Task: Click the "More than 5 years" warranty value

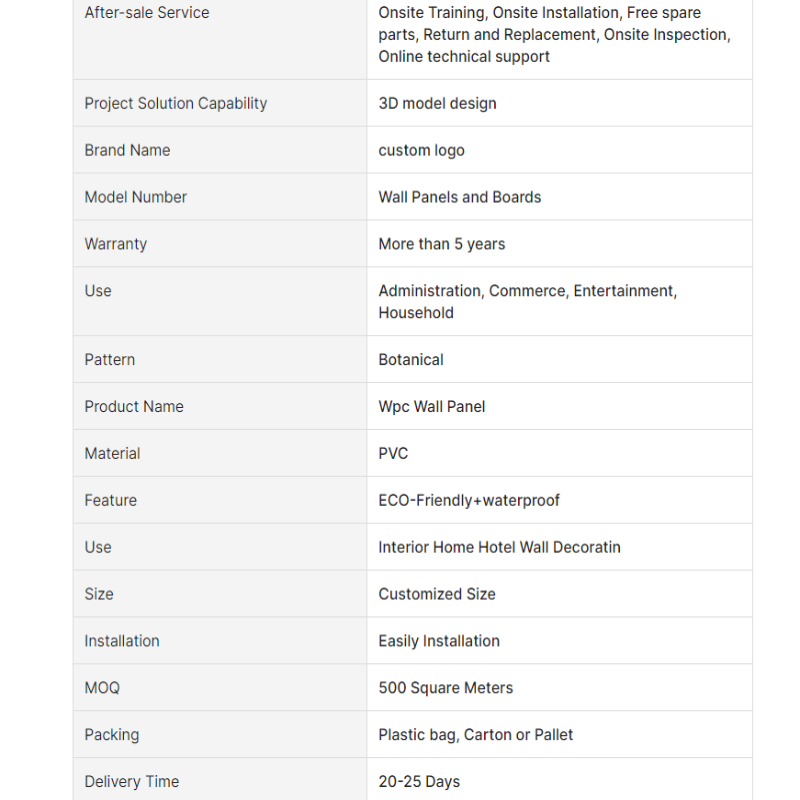Action: (x=442, y=244)
